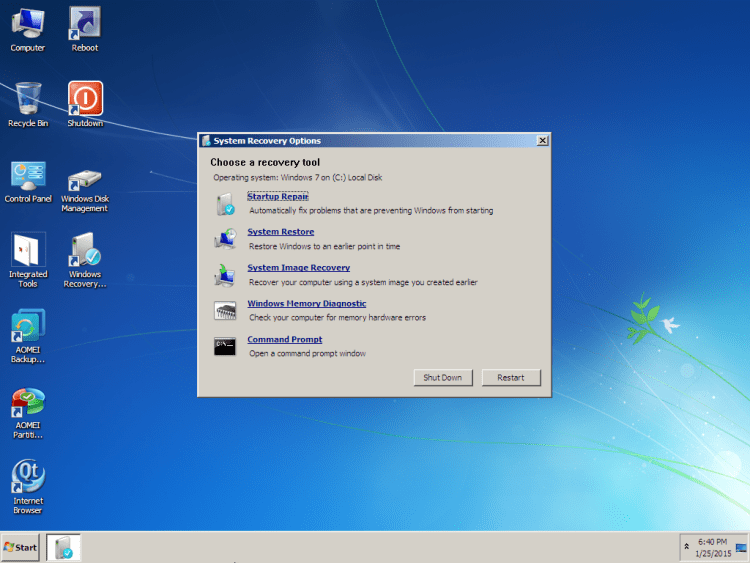Click the title bar icon of System Recovery Options
The width and height of the screenshot is (750, 563).
206,141
